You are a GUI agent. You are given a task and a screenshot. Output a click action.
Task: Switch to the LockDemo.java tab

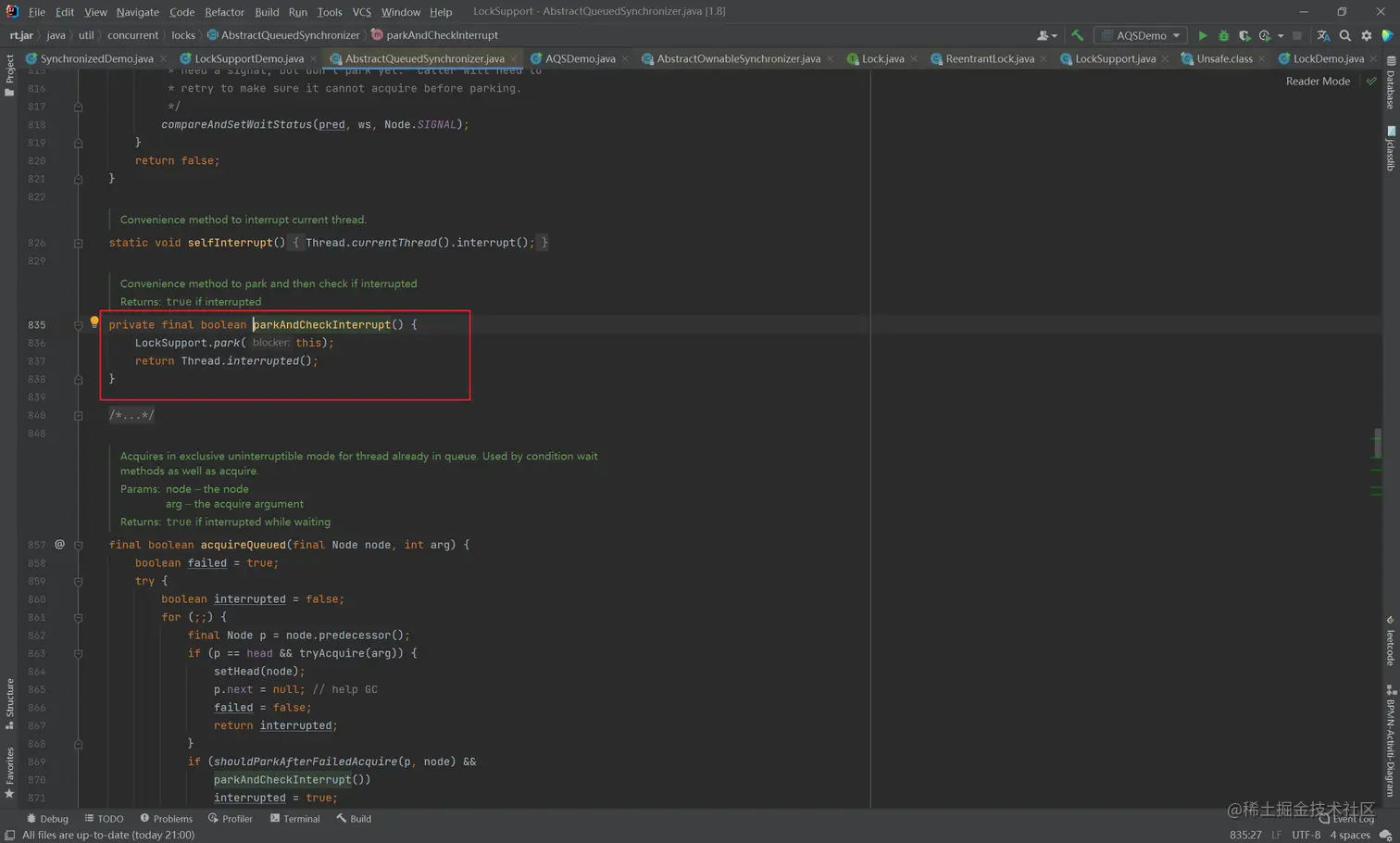click(1328, 58)
